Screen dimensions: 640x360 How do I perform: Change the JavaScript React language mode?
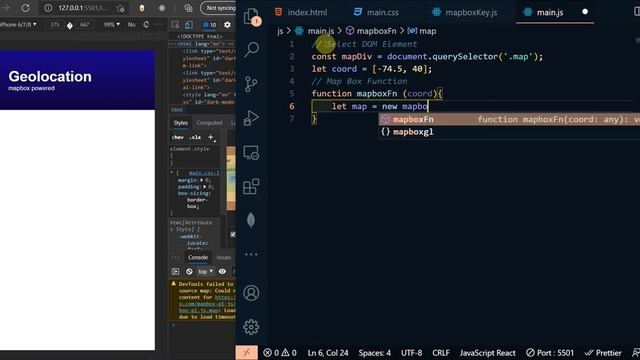click(x=487, y=353)
